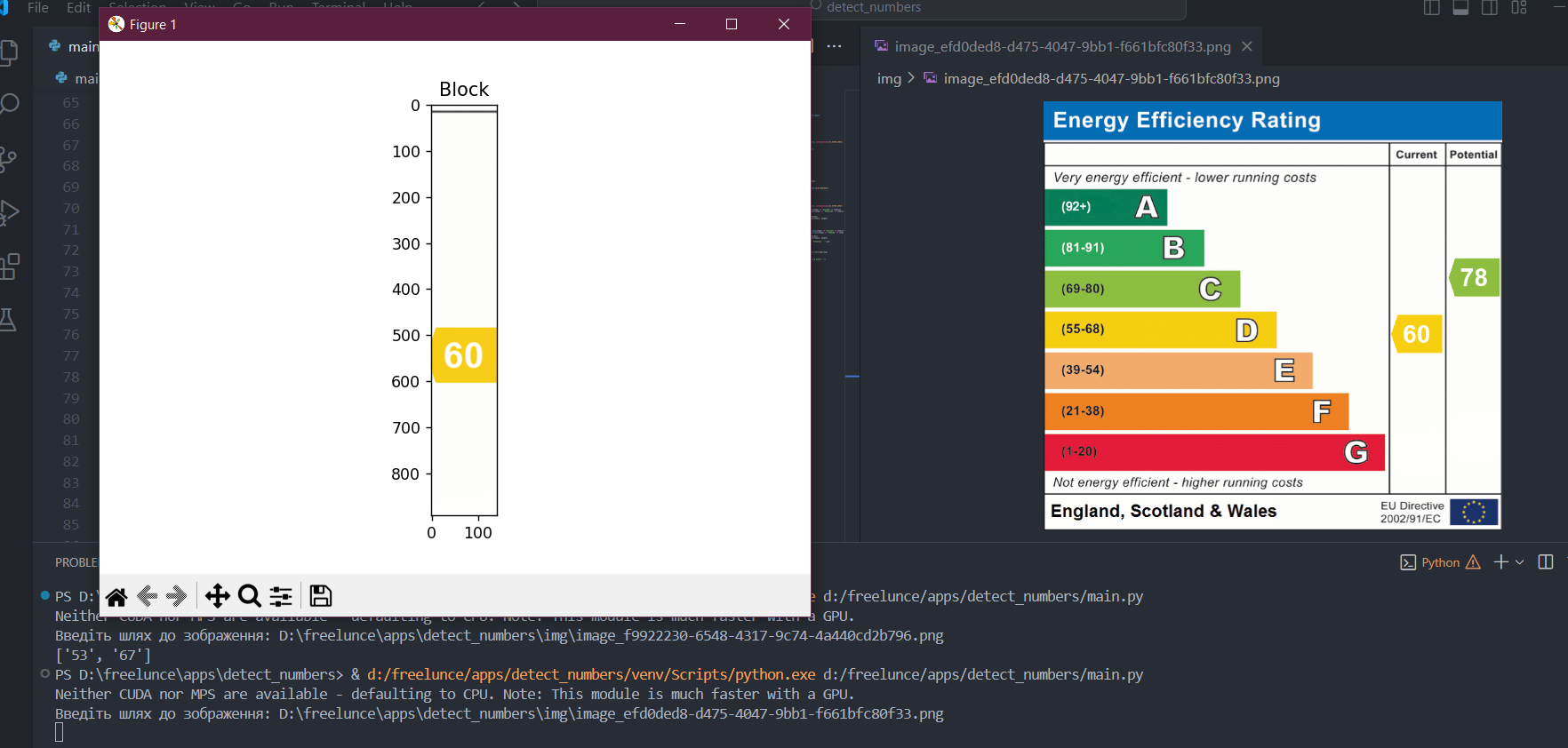Close the image_efd0ded8 png editor tab
This screenshot has width=1568, height=748.
pyautogui.click(x=1247, y=46)
